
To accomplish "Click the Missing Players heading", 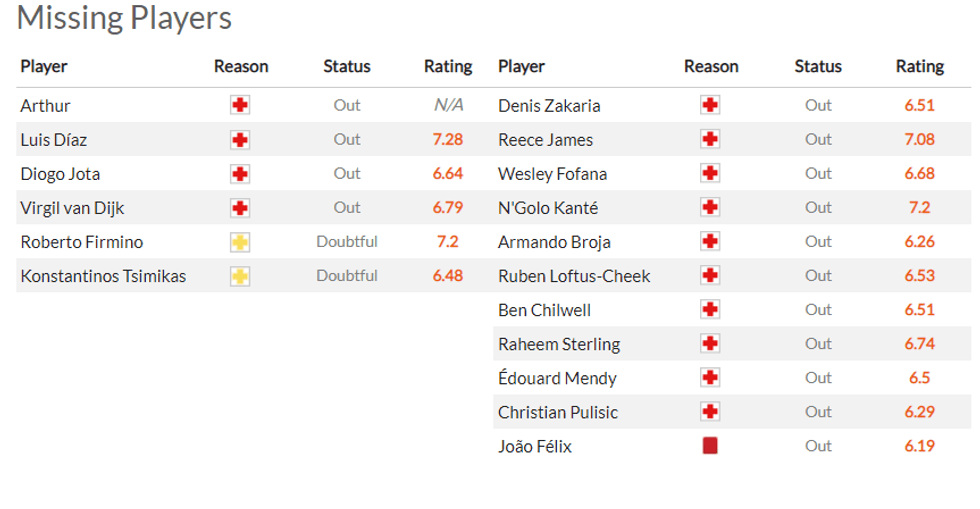I will pos(124,18).
